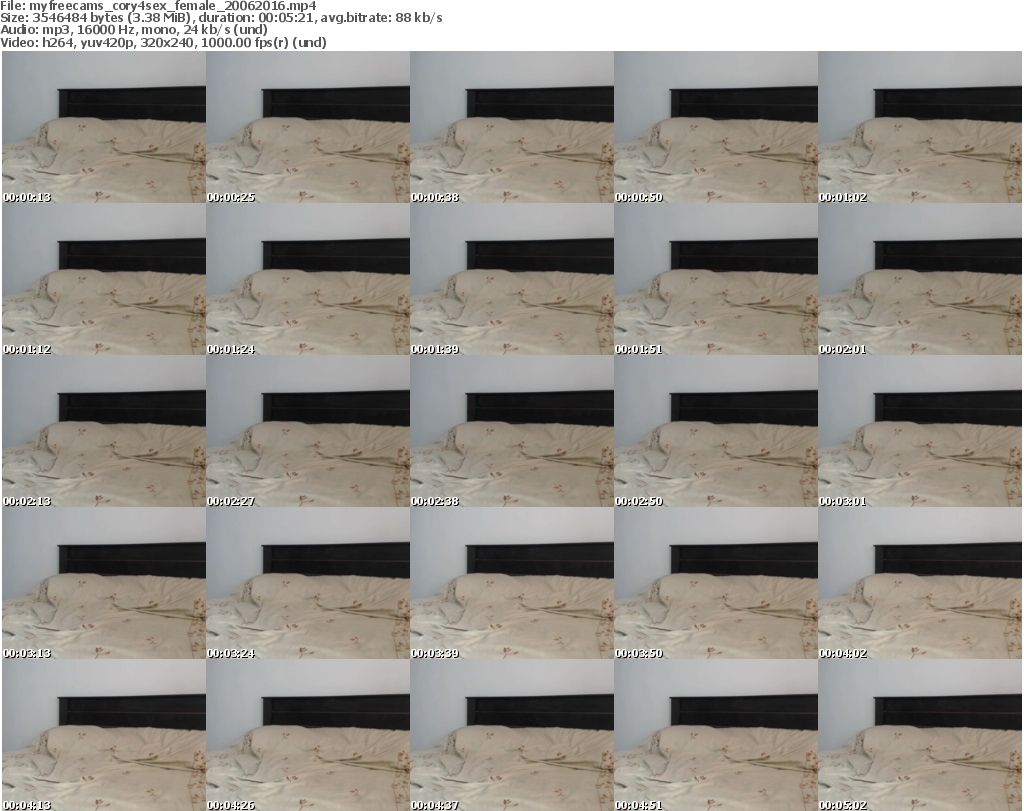The height and width of the screenshot is (811, 1024).
Task: Select the thumbnail frame at 00:05:02
Action: click(x=920, y=735)
